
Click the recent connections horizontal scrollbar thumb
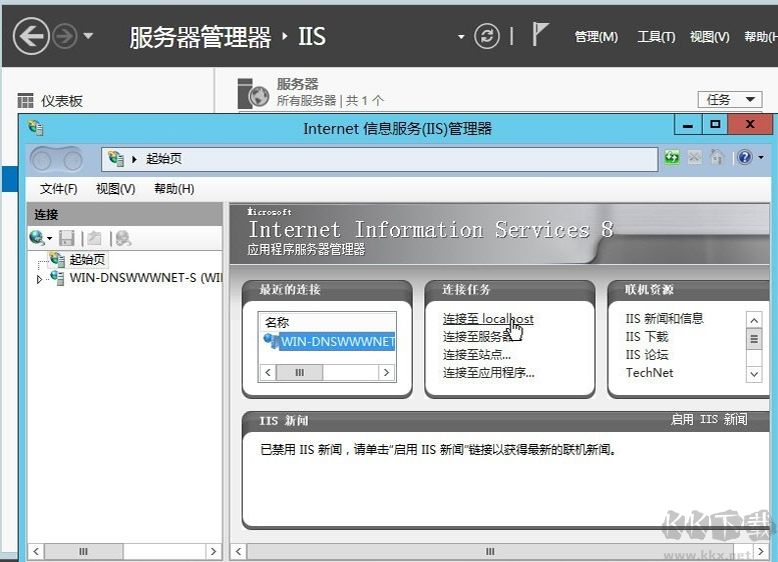[299, 373]
